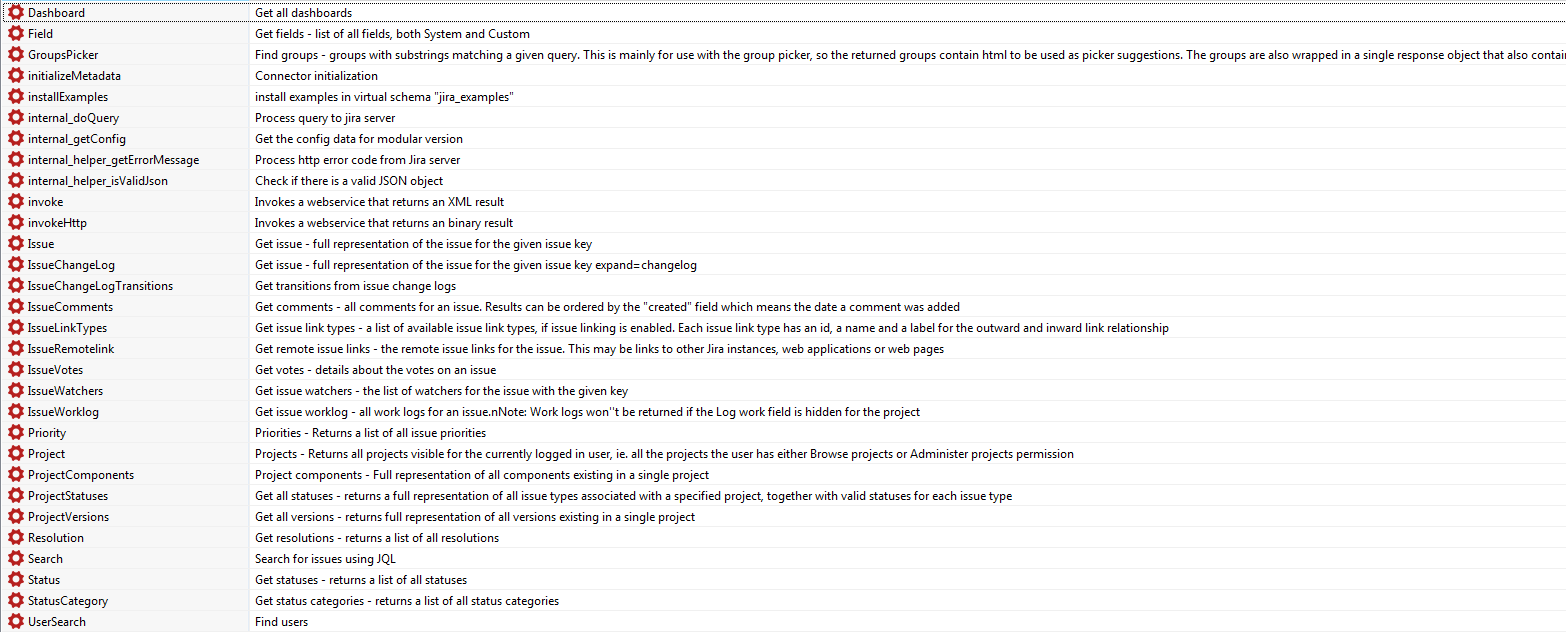Image resolution: width=1566 pixels, height=632 pixels.
Task: Click the gear icon beside installExamples
Action: coord(16,97)
